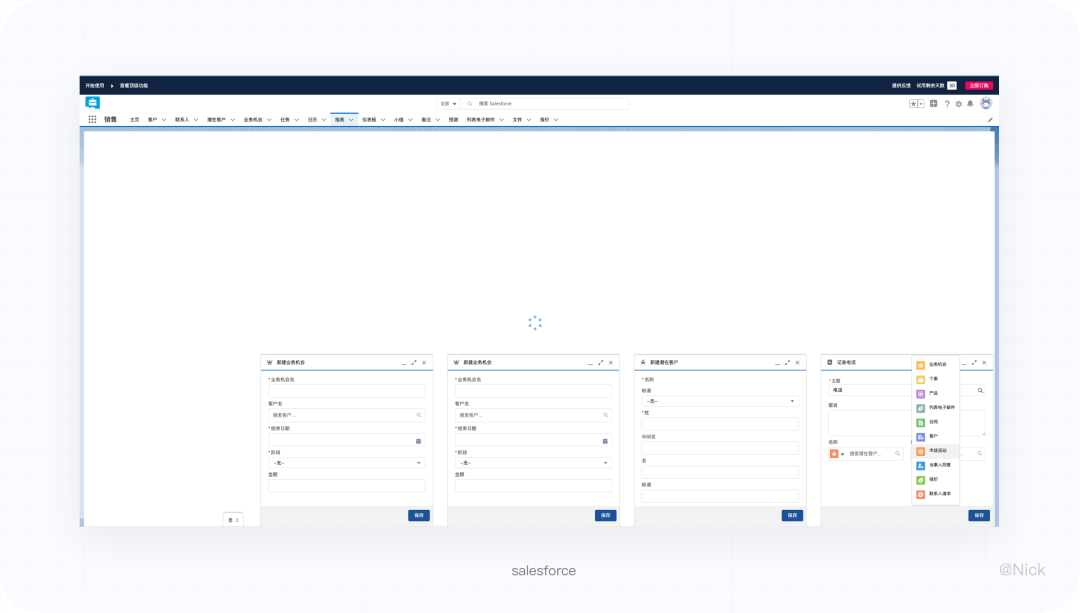The image size is (1080, 613).
Task: Click the magnifier in 搜索潜在客户 field
Action: click(897, 453)
